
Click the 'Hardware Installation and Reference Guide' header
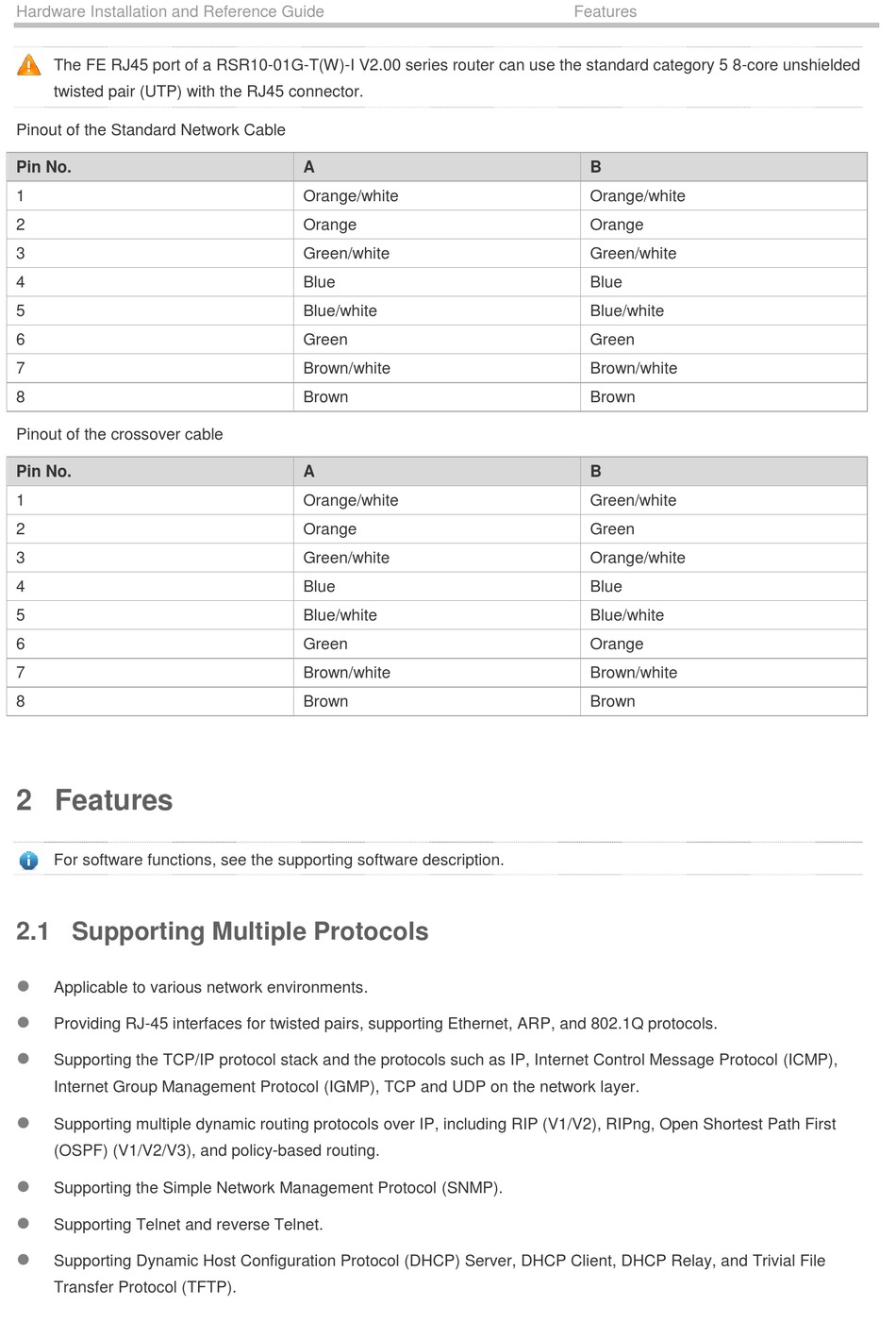pyautogui.click(x=171, y=11)
